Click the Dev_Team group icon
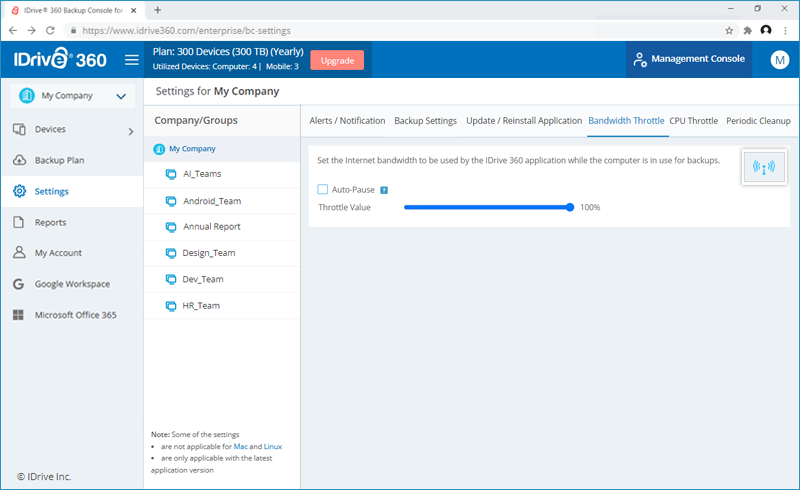800x490 pixels. 171,279
